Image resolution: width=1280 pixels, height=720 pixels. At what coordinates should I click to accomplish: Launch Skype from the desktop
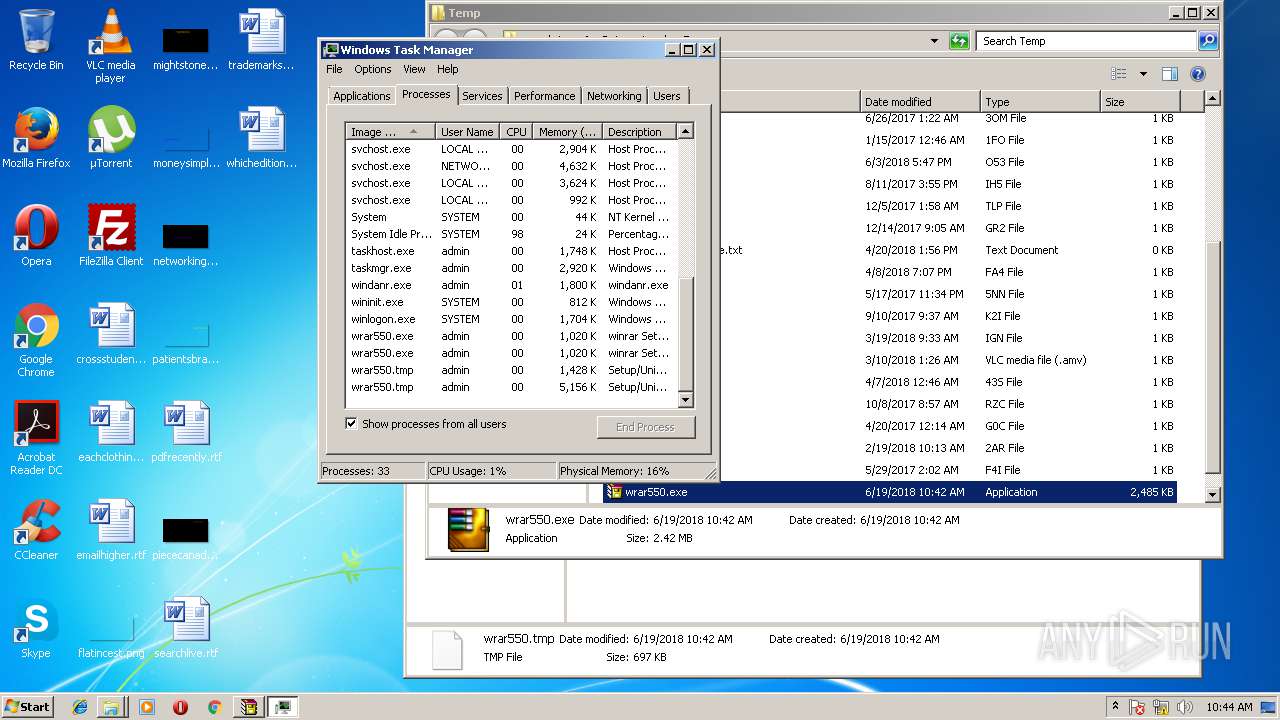[x=36, y=629]
